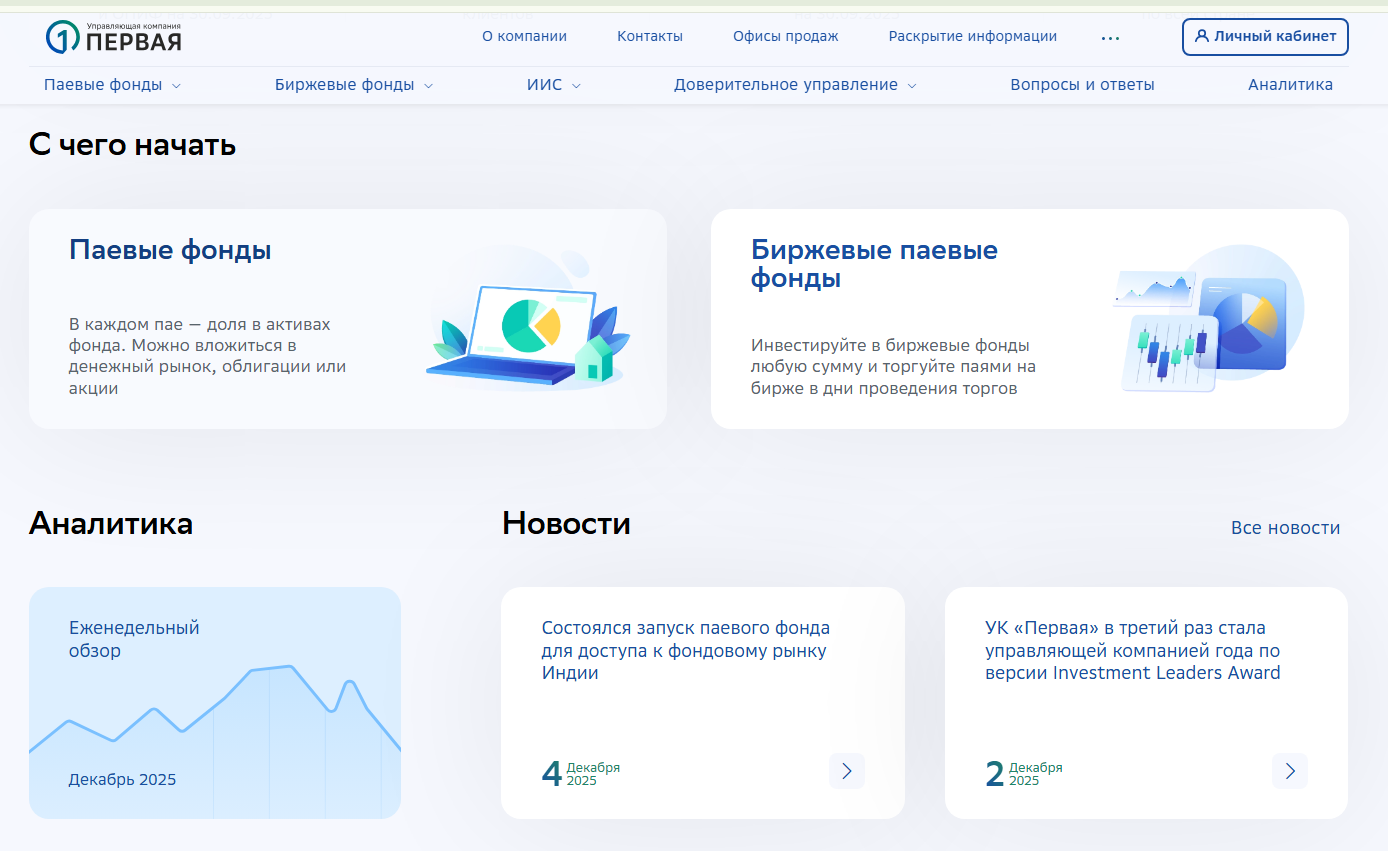Expand the Паевые фонды dropdown
Viewport: 1388px width, 851px height.
[x=112, y=85]
